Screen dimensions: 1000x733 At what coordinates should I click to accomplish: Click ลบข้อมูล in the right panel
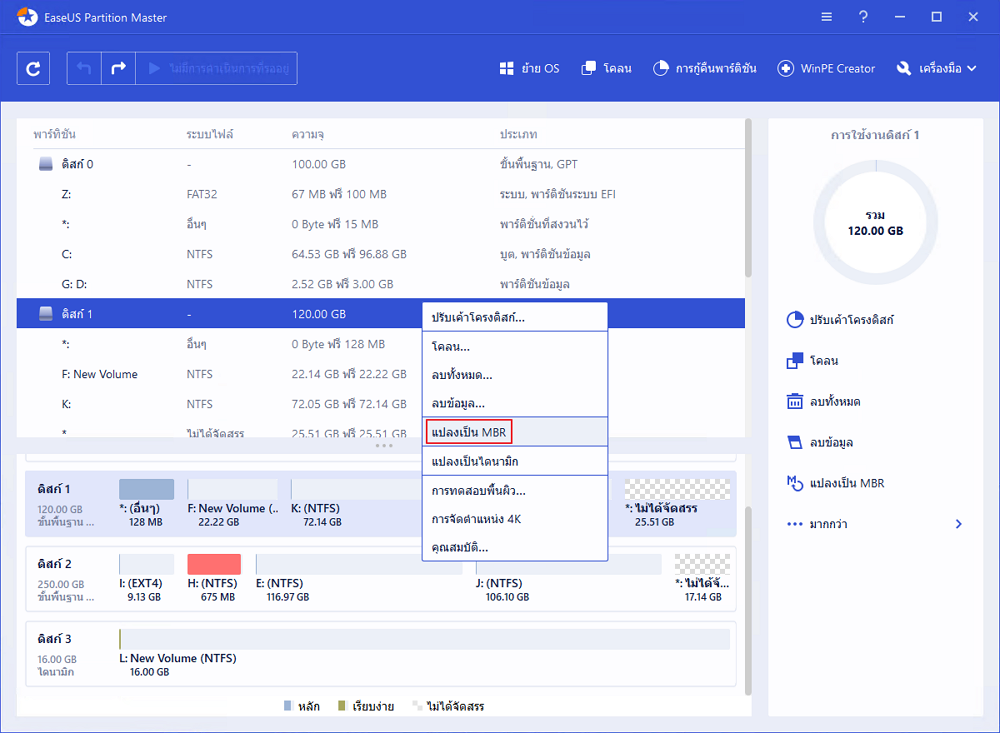point(820,442)
